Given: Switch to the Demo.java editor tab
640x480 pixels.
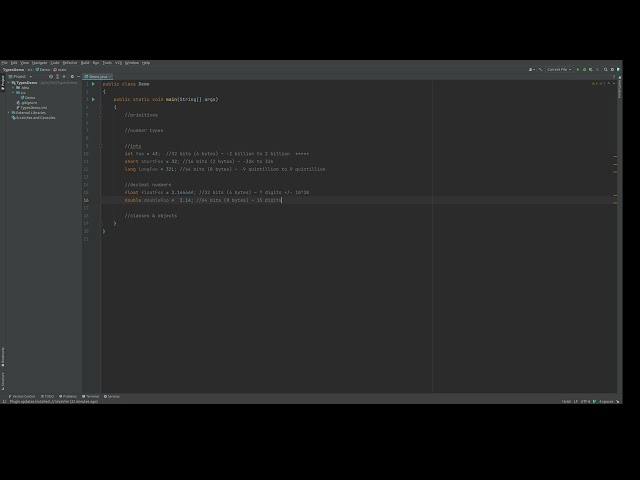Looking at the screenshot, I should [x=98, y=76].
